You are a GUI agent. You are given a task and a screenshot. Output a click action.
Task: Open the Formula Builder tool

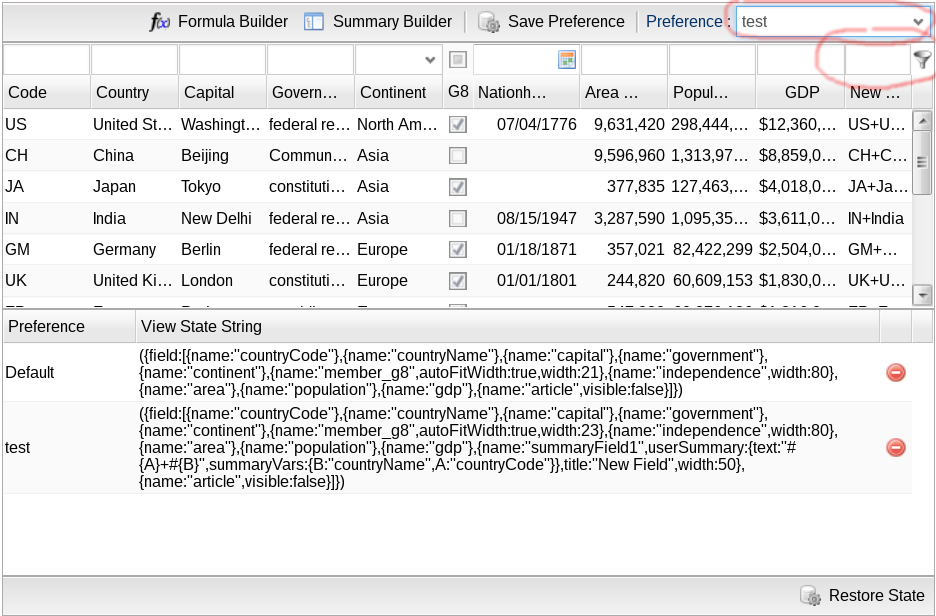219,21
